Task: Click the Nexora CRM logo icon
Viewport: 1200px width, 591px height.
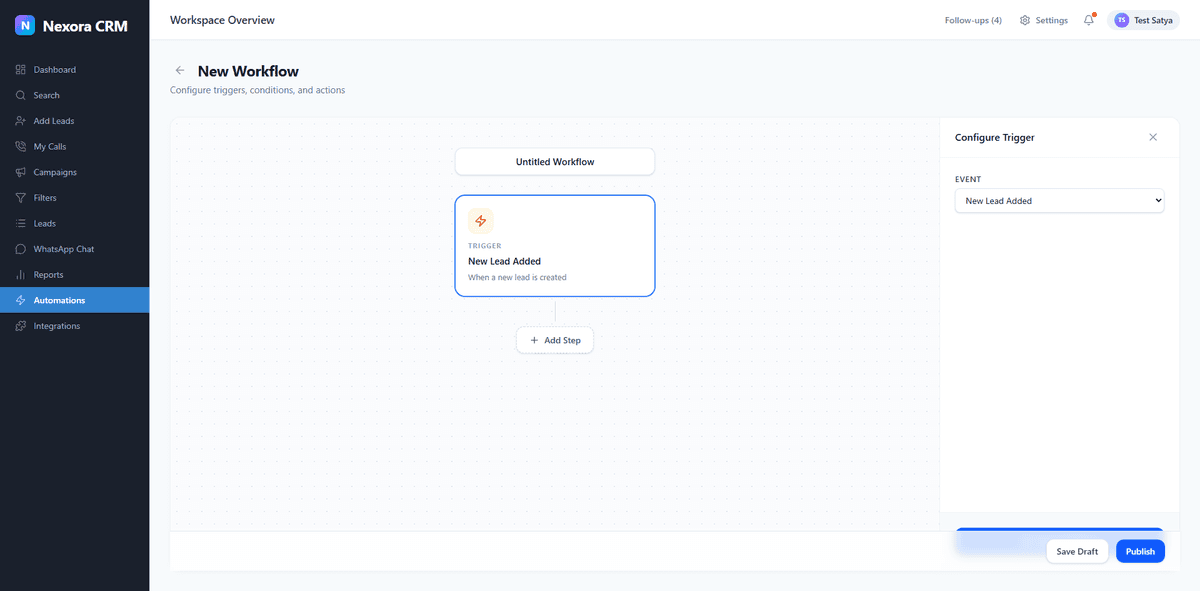Action: 25,26
